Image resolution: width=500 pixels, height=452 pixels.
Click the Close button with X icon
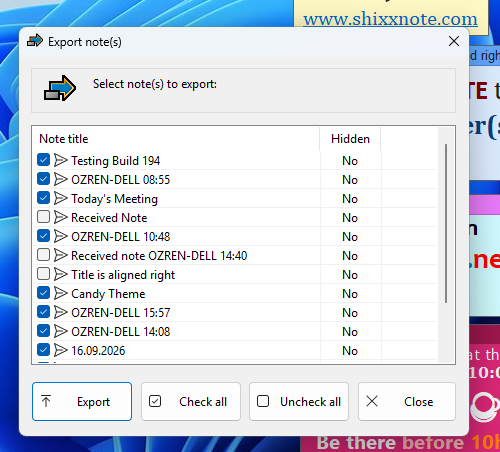pos(407,401)
